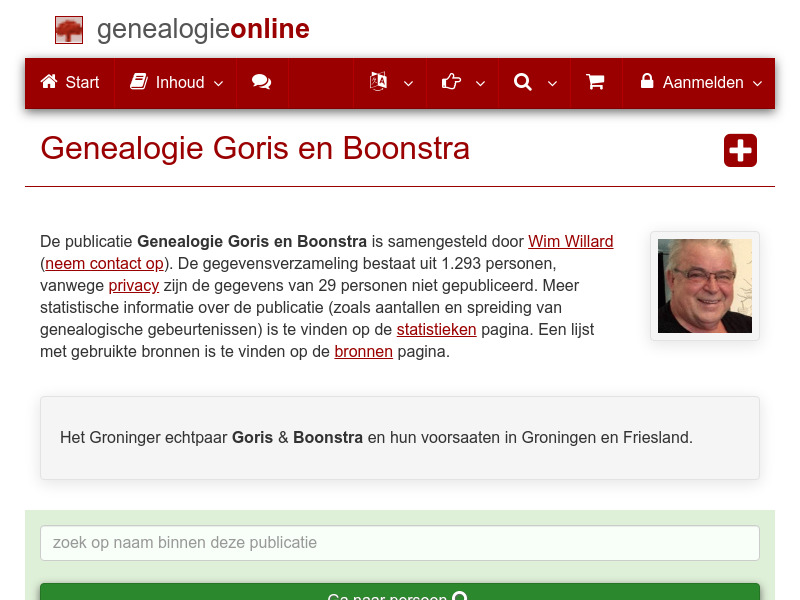Viewport: 800px width, 600px height.
Task: Open the Aanmelden dropdown arrow
Action: coord(758,84)
